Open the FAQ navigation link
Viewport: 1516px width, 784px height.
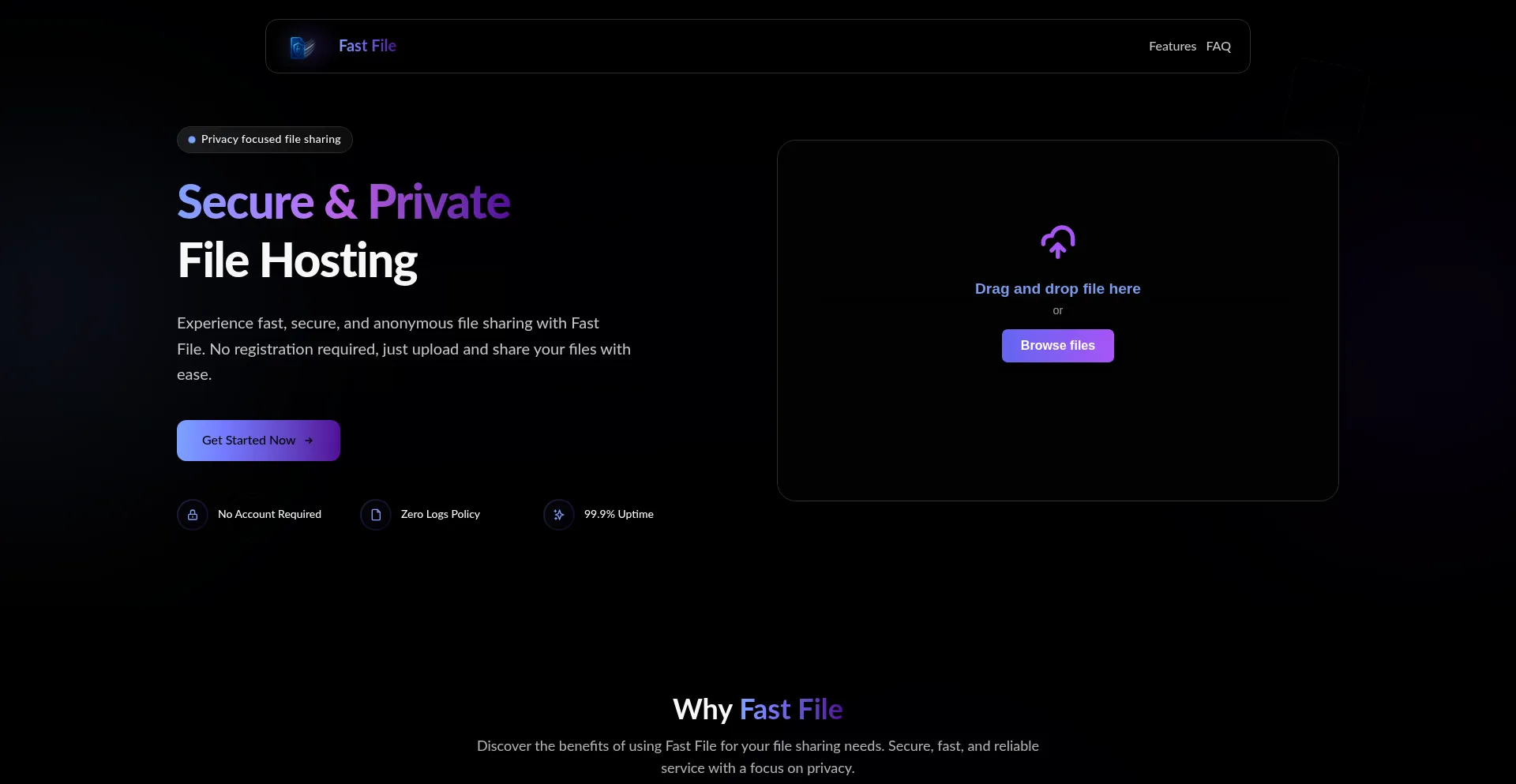[x=1218, y=47]
